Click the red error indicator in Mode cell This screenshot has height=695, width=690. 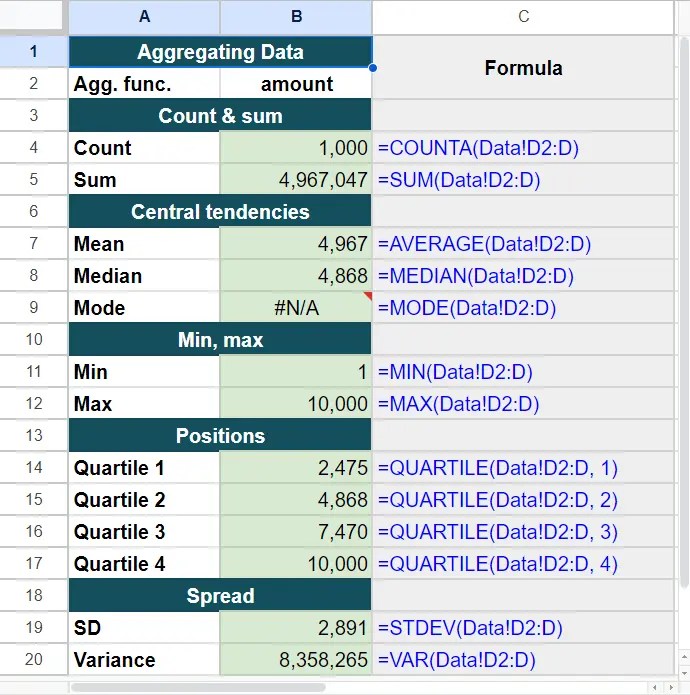pyautogui.click(x=367, y=296)
